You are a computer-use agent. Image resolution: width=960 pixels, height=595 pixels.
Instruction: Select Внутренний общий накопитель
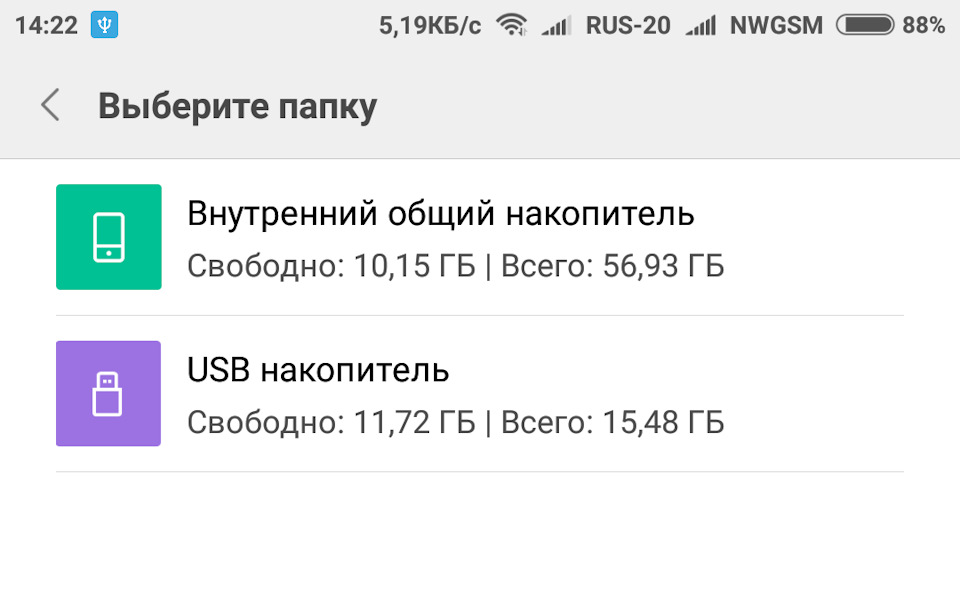[x=440, y=213]
